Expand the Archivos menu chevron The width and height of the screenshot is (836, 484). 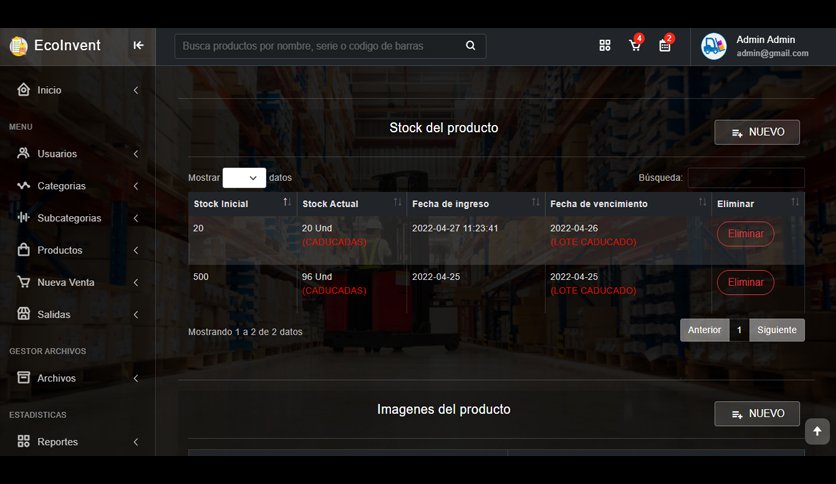(x=136, y=378)
